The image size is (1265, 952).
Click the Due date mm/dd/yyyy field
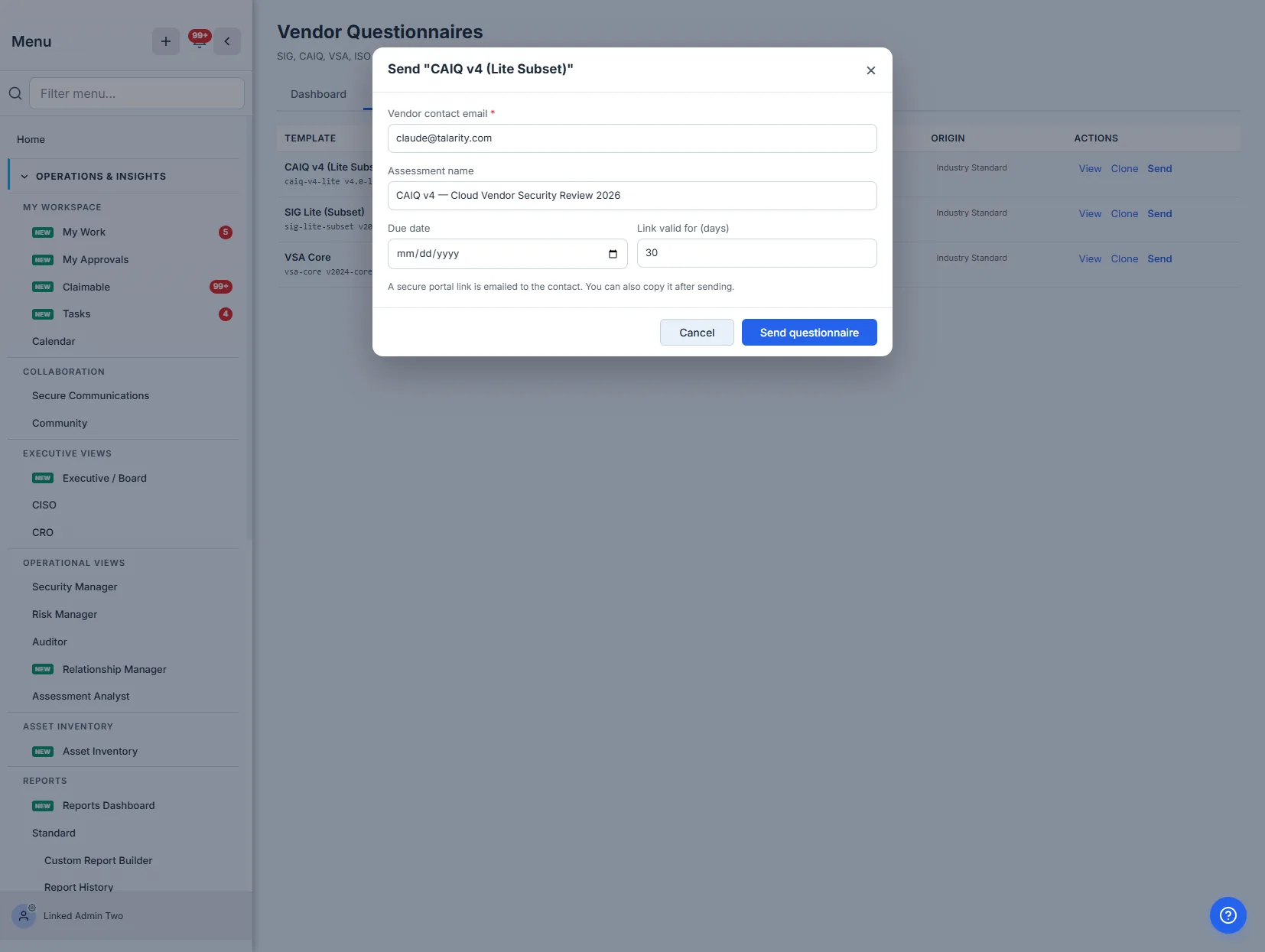point(507,254)
